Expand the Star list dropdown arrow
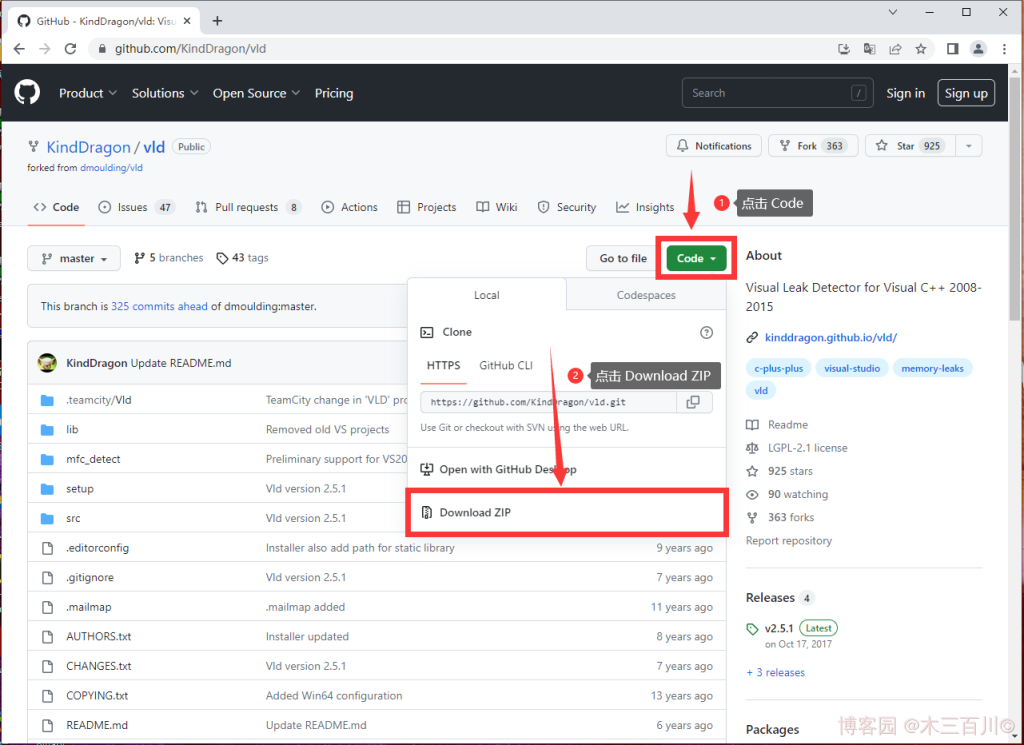Viewport: 1024px width, 745px height. 968,146
